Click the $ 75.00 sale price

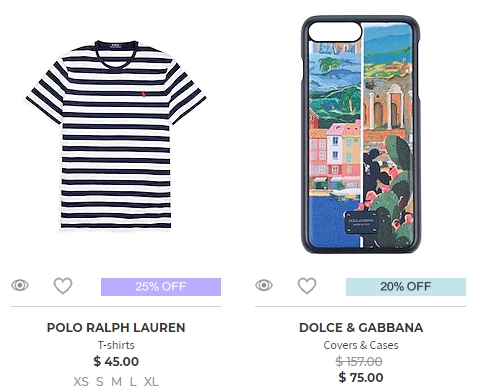coord(361,378)
